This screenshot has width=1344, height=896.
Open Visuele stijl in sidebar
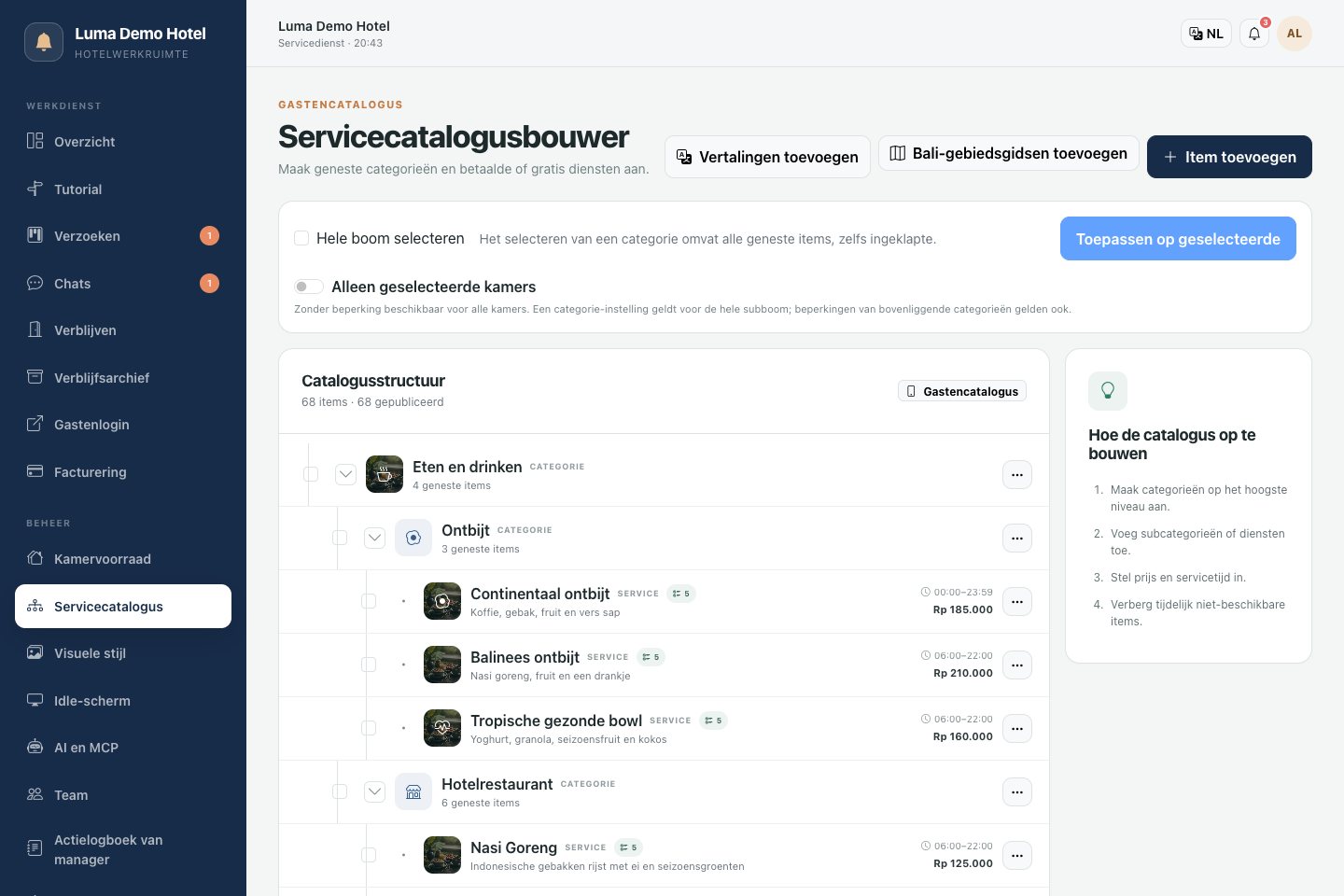(x=123, y=653)
